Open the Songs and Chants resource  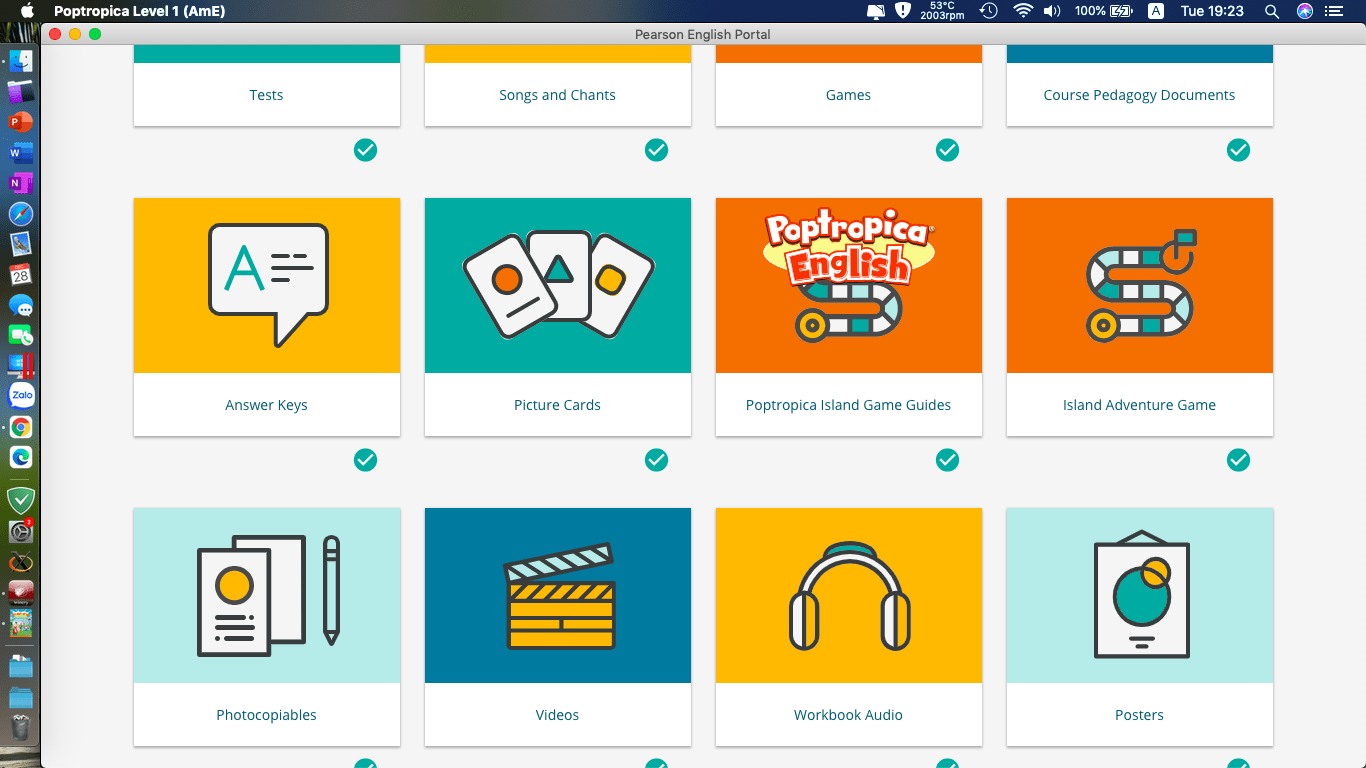click(x=557, y=95)
